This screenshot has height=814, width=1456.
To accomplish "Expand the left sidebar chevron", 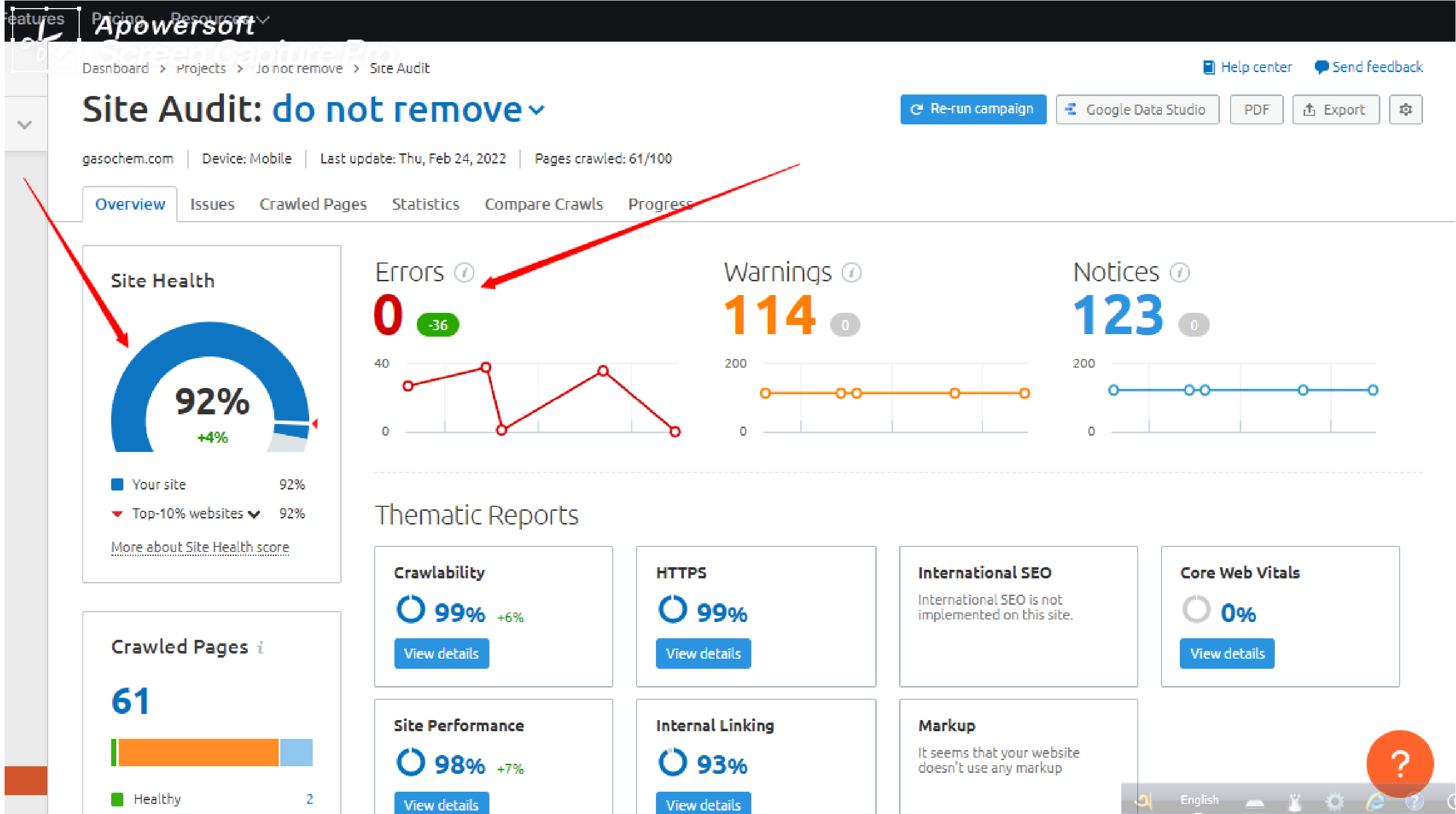I will pyautogui.click(x=24, y=124).
